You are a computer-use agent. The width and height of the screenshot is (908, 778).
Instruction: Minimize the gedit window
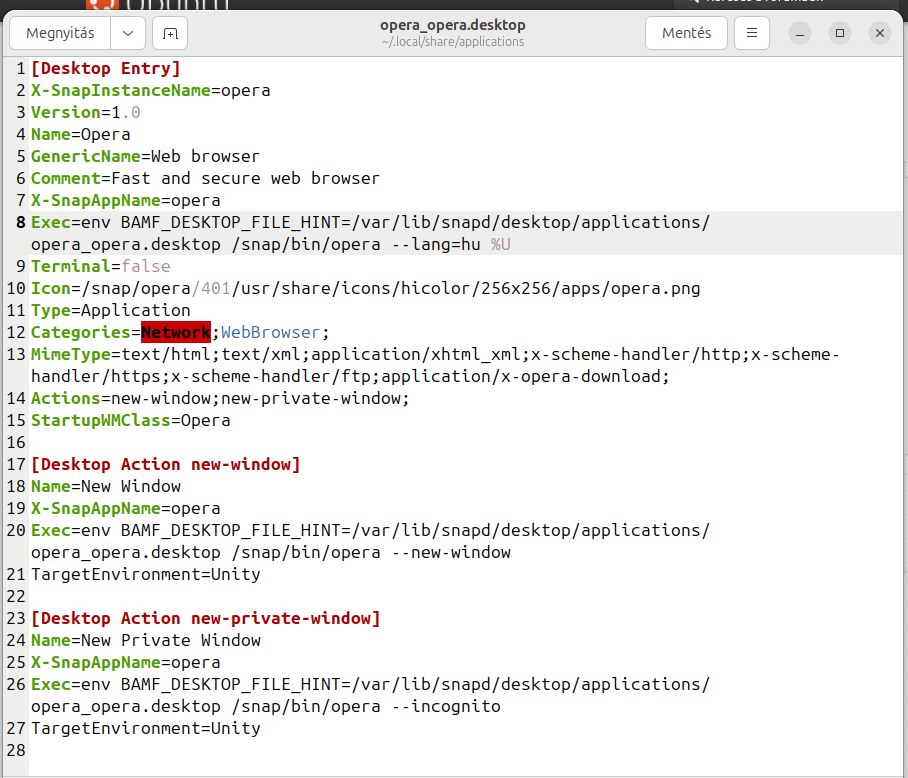tap(799, 33)
